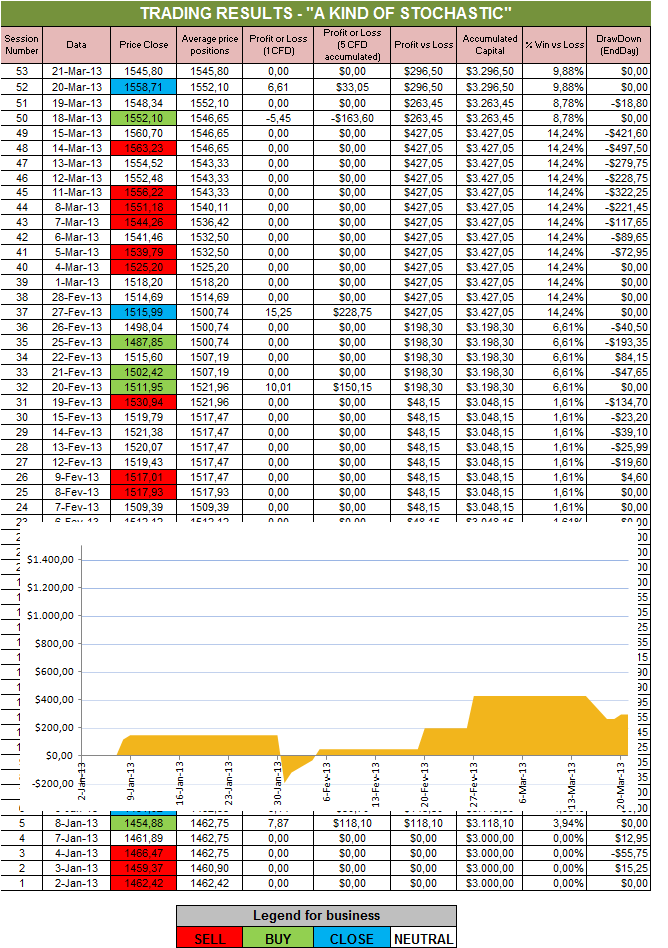The image size is (668, 948).
Task: Select red price cell 1544,26
Action: click(143, 222)
